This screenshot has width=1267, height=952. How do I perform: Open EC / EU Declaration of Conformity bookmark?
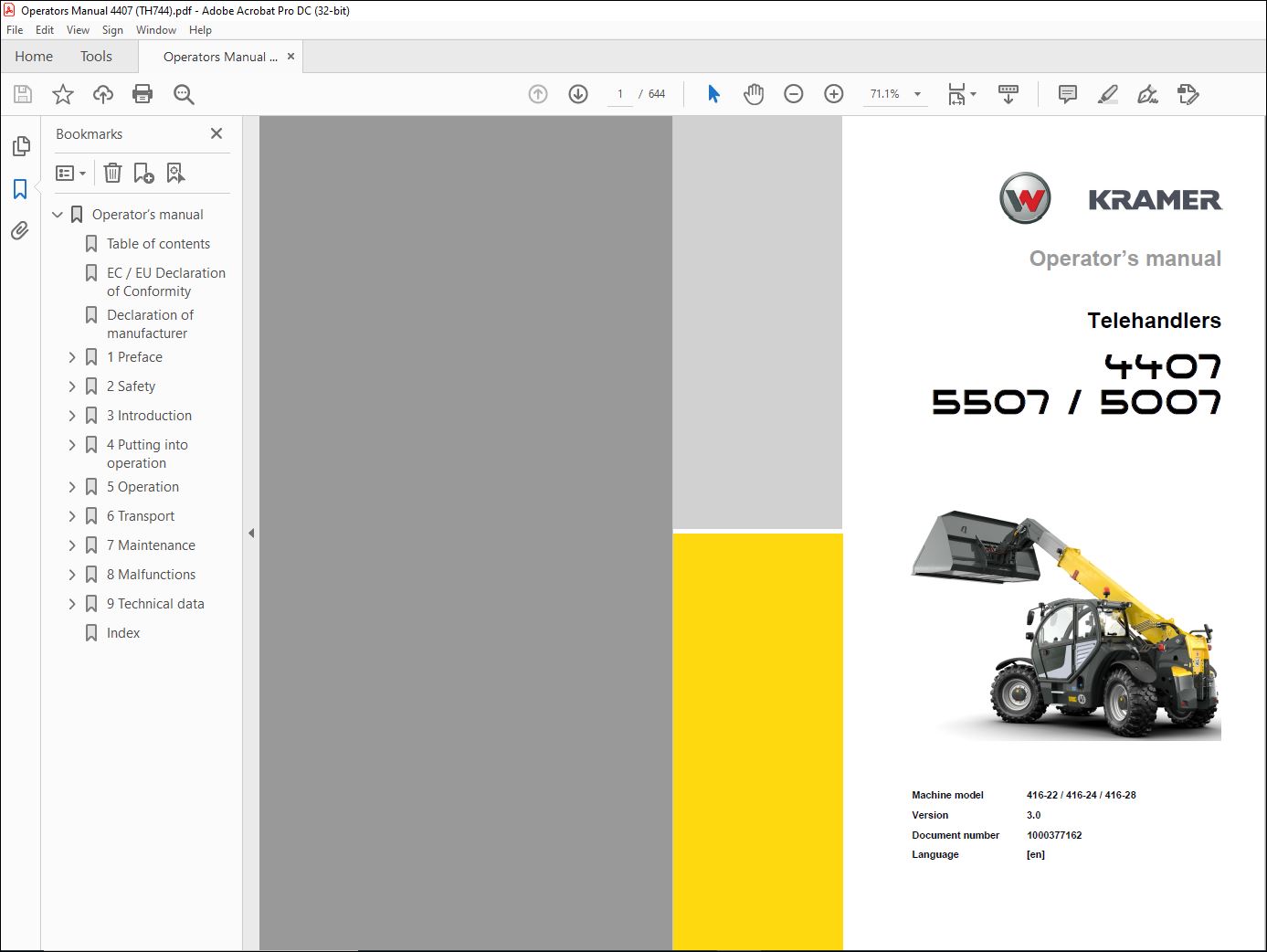click(166, 282)
